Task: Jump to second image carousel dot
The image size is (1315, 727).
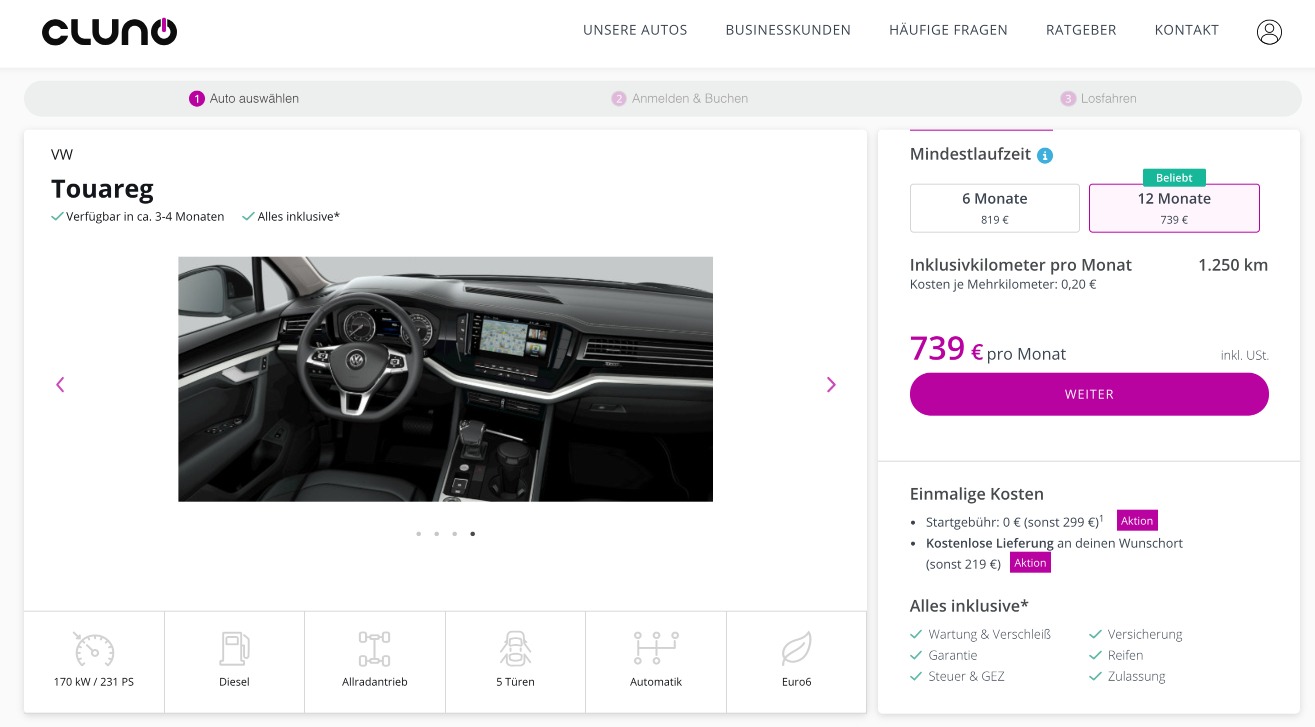Action: pos(436,534)
